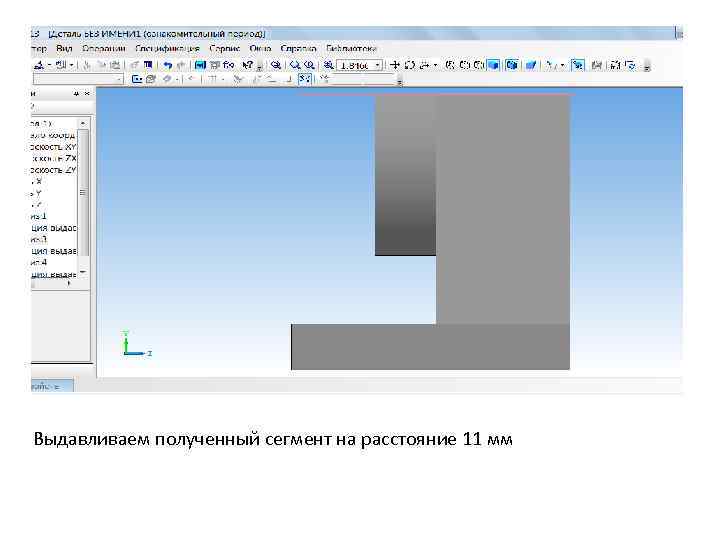This screenshot has height=540, width=720.
Task: Open the zoom scale value dropdown
Action: click(377, 65)
